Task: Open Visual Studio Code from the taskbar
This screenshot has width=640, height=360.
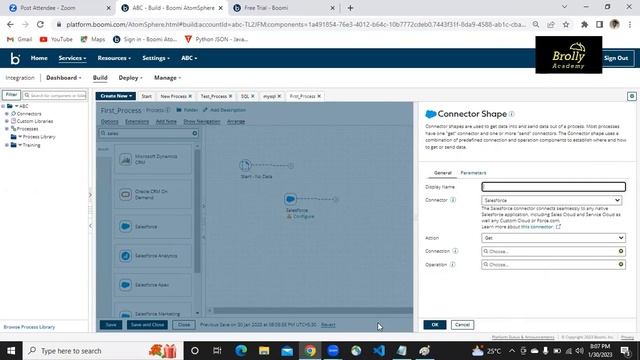Action: tap(379, 351)
